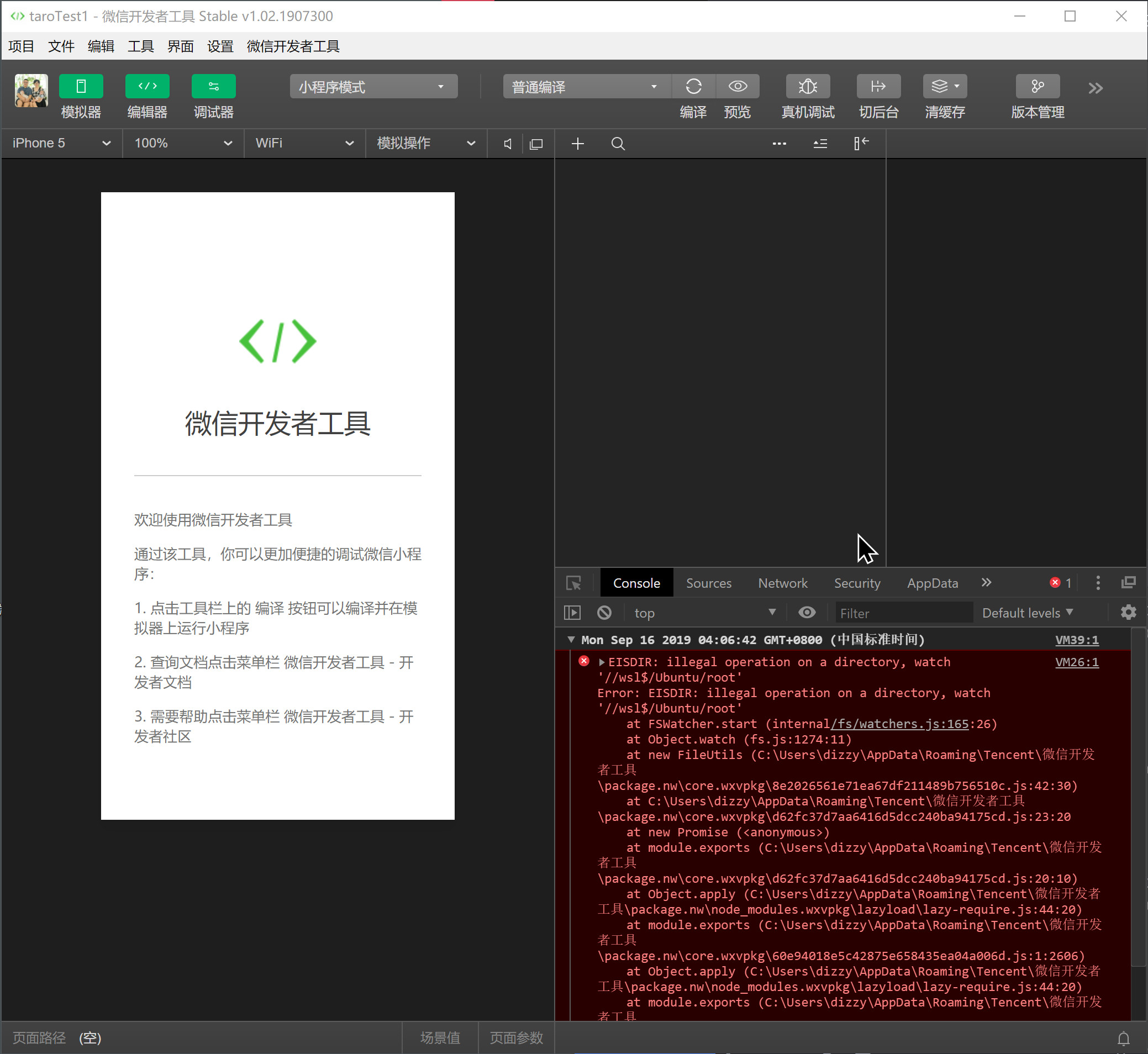Click the clear console icon
Viewport: 1148px width, 1054px height.
click(604, 613)
